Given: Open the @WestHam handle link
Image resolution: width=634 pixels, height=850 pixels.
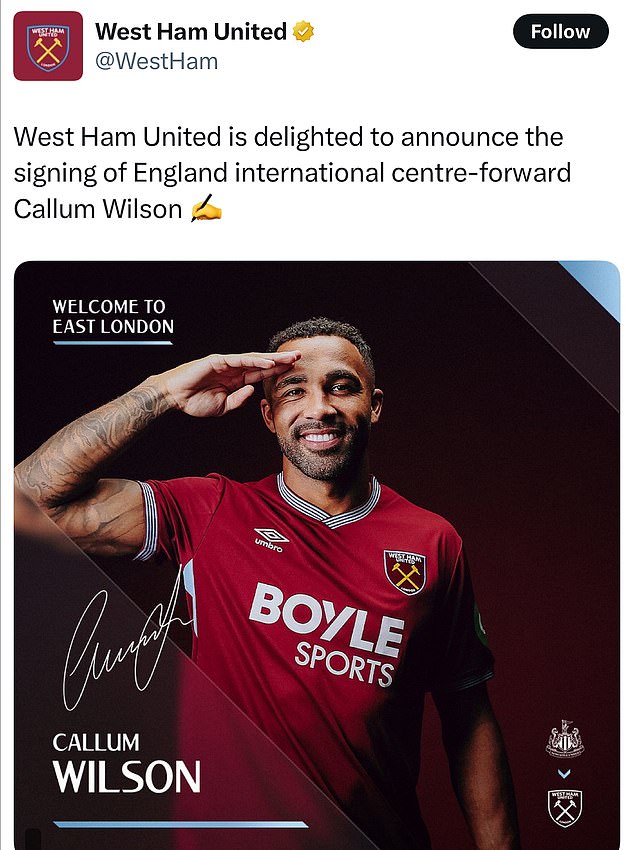Looking at the screenshot, I should pos(156,61).
